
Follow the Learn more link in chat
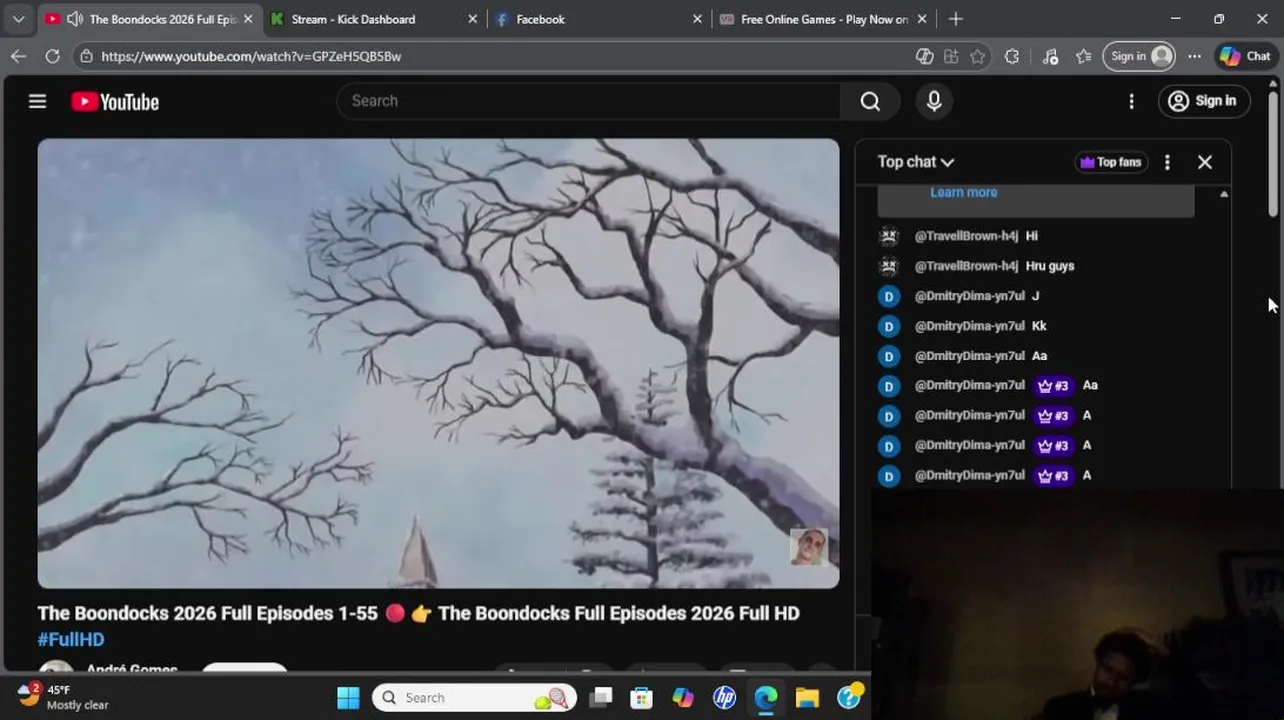pyautogui.click(x=963, y=192)
